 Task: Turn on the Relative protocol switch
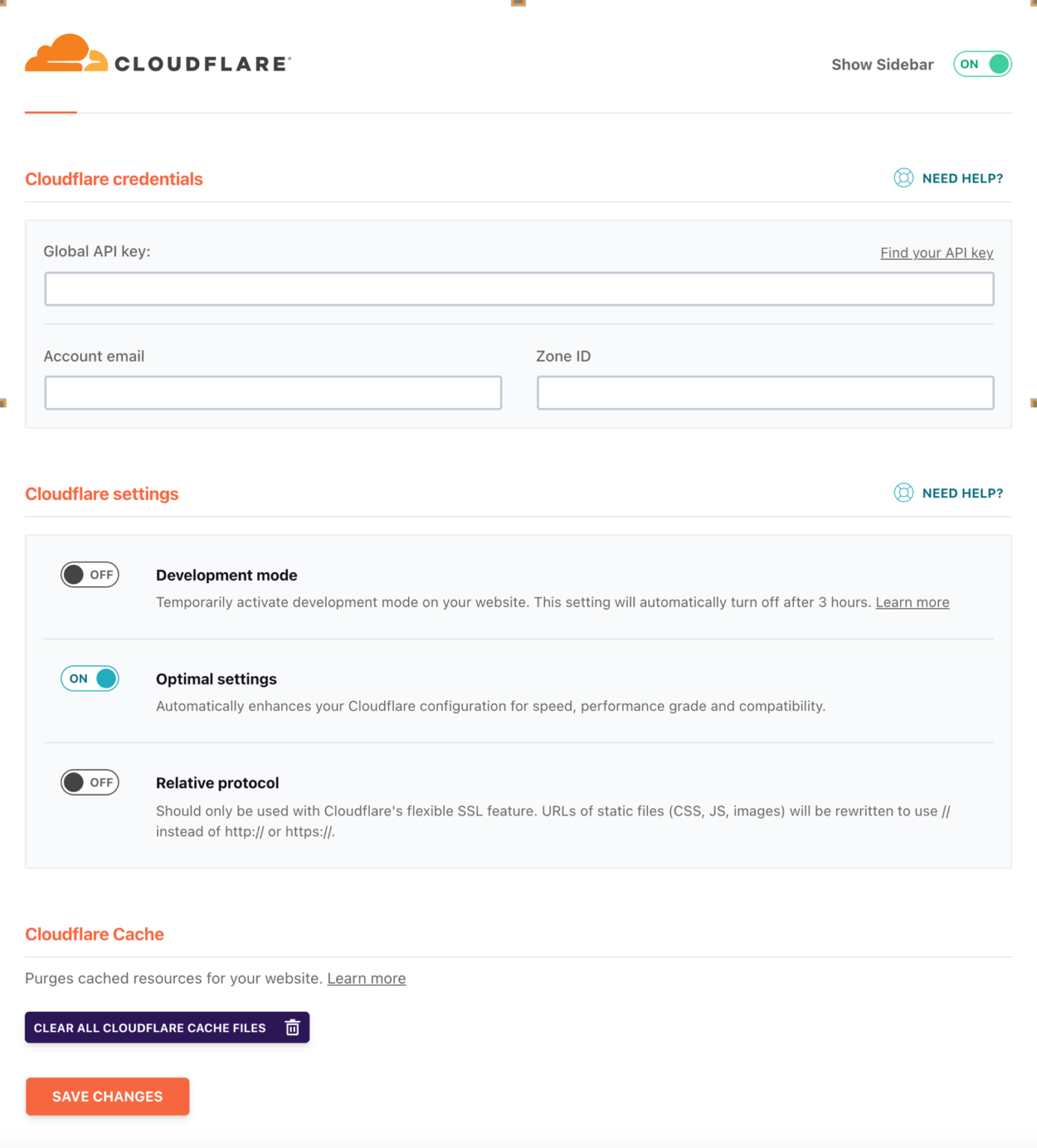click(x=89, y=782)
